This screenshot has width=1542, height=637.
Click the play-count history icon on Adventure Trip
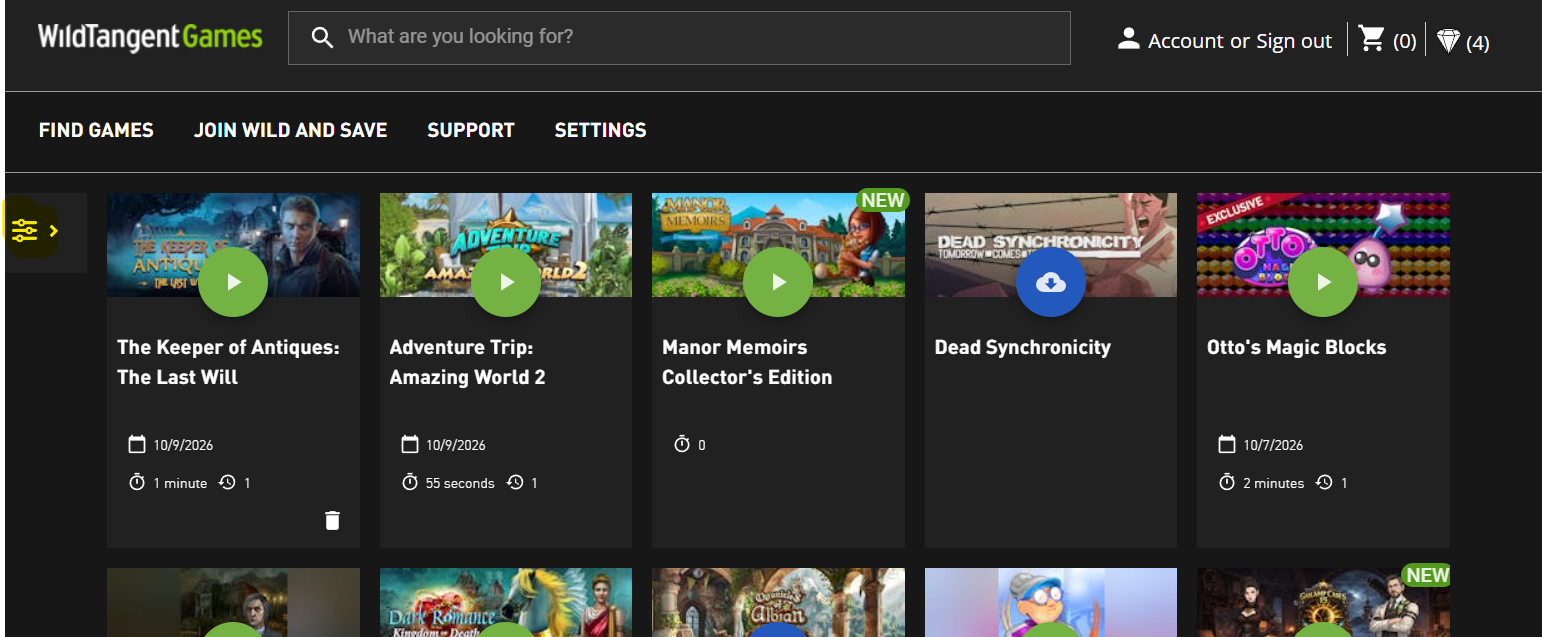click(x=515, y=482)
